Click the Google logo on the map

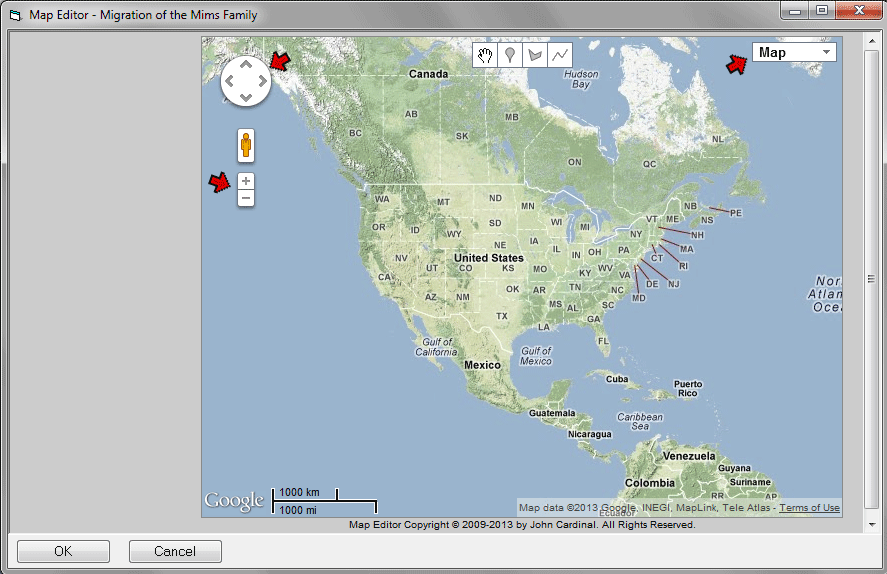234,501
